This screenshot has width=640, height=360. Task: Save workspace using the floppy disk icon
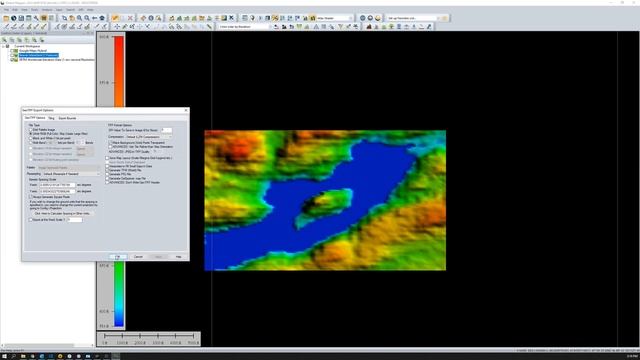[21, 18]
